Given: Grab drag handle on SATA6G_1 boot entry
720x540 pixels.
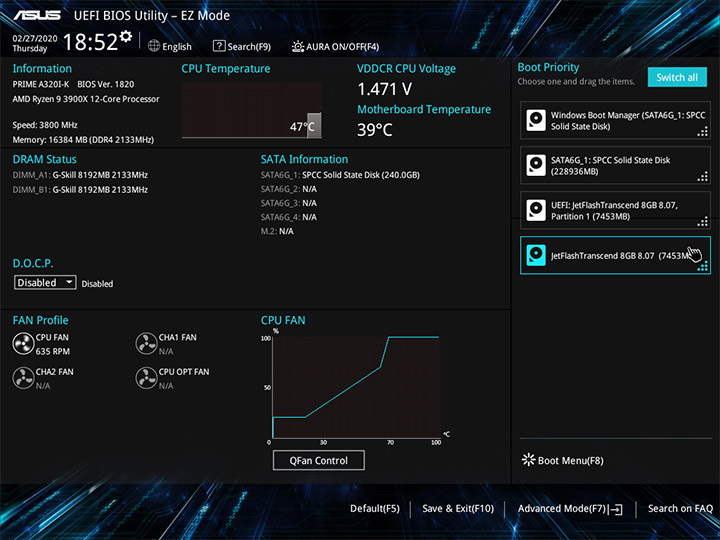Looking at the screenshot, I should click(x=703, y=177).
